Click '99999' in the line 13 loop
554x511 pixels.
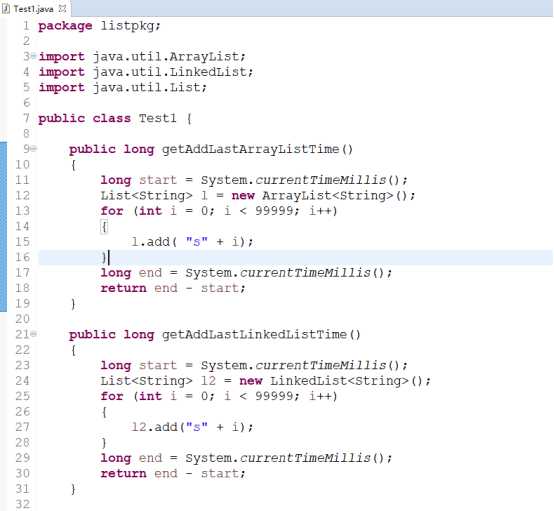274,211
